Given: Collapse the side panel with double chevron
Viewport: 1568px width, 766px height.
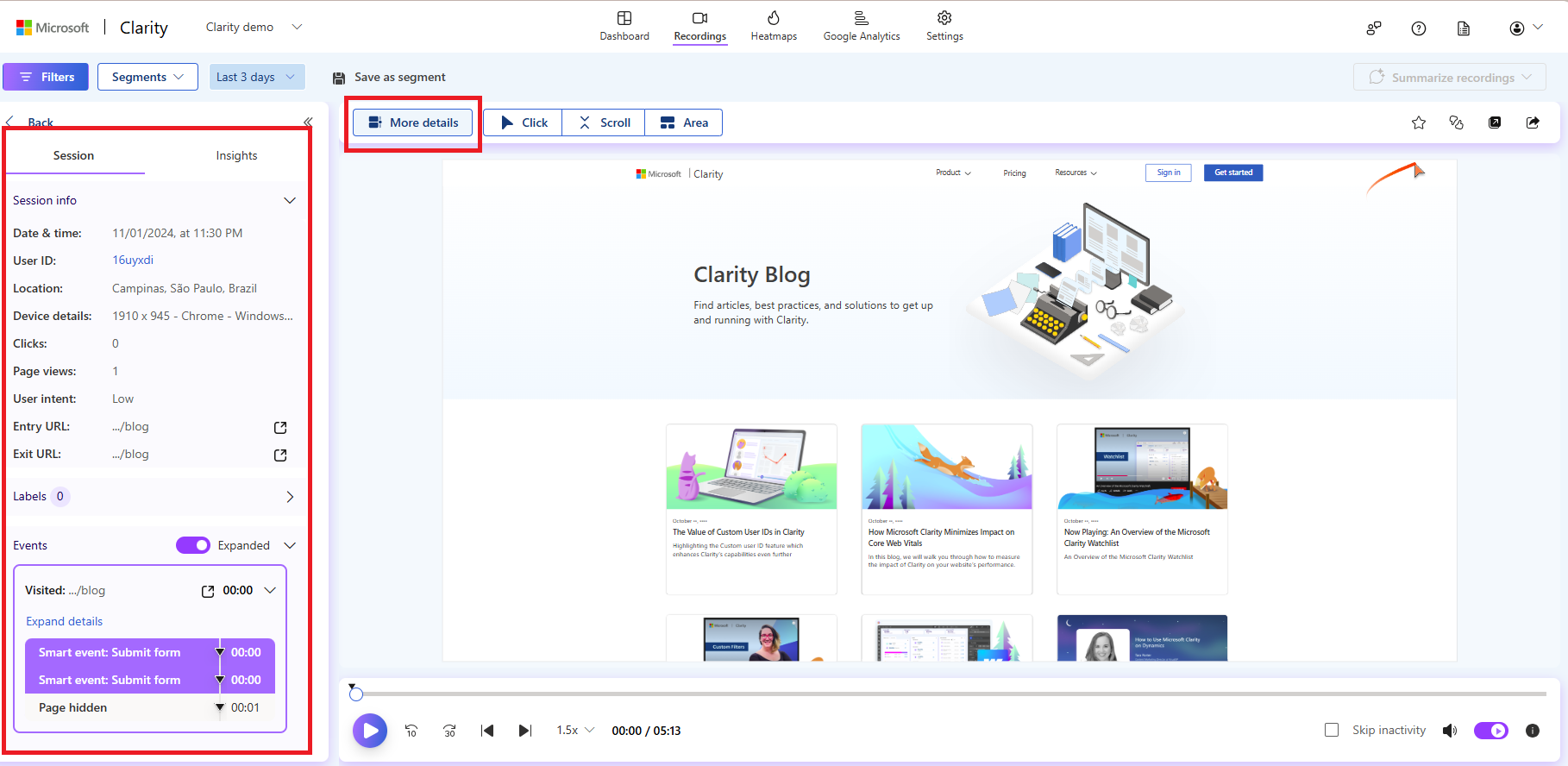Looking at the screenshot, I should pos(308,122).
